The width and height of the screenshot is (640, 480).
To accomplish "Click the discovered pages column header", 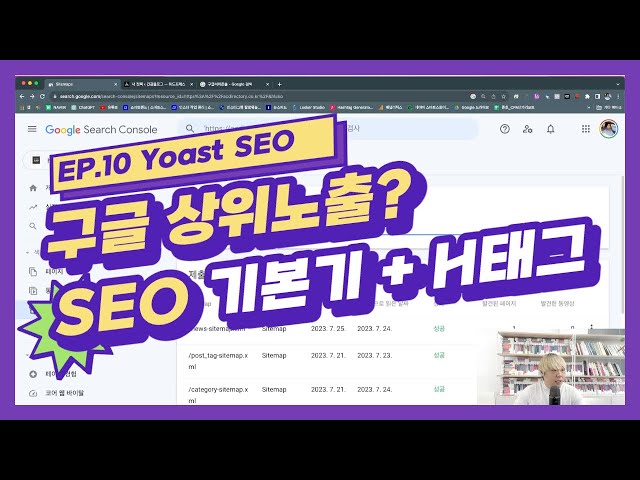I will click(x=499, y=304).
